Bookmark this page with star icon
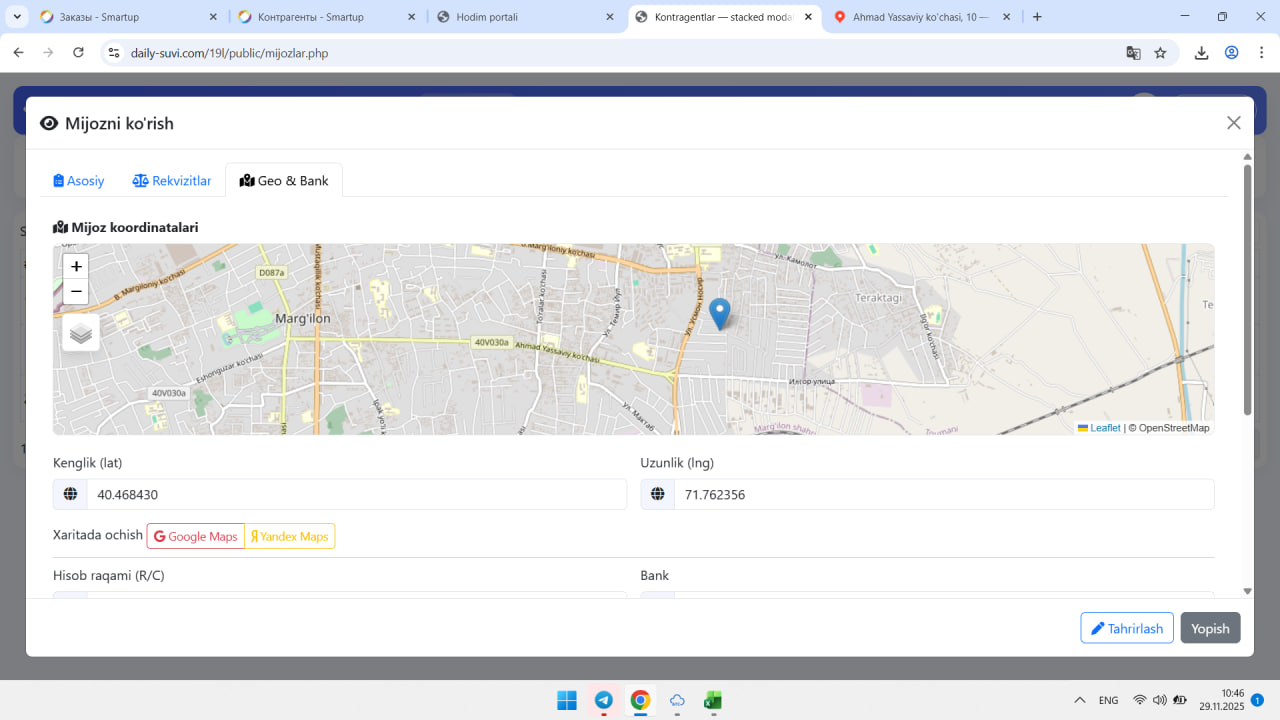 1160,53
